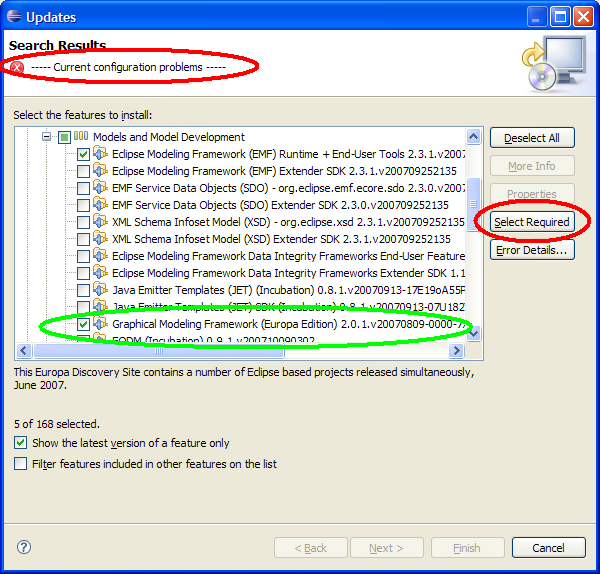This screenshot has width=600, height=574.
Task: Click the vertical scrollbar down arrow
Action: tap(474, 333)
